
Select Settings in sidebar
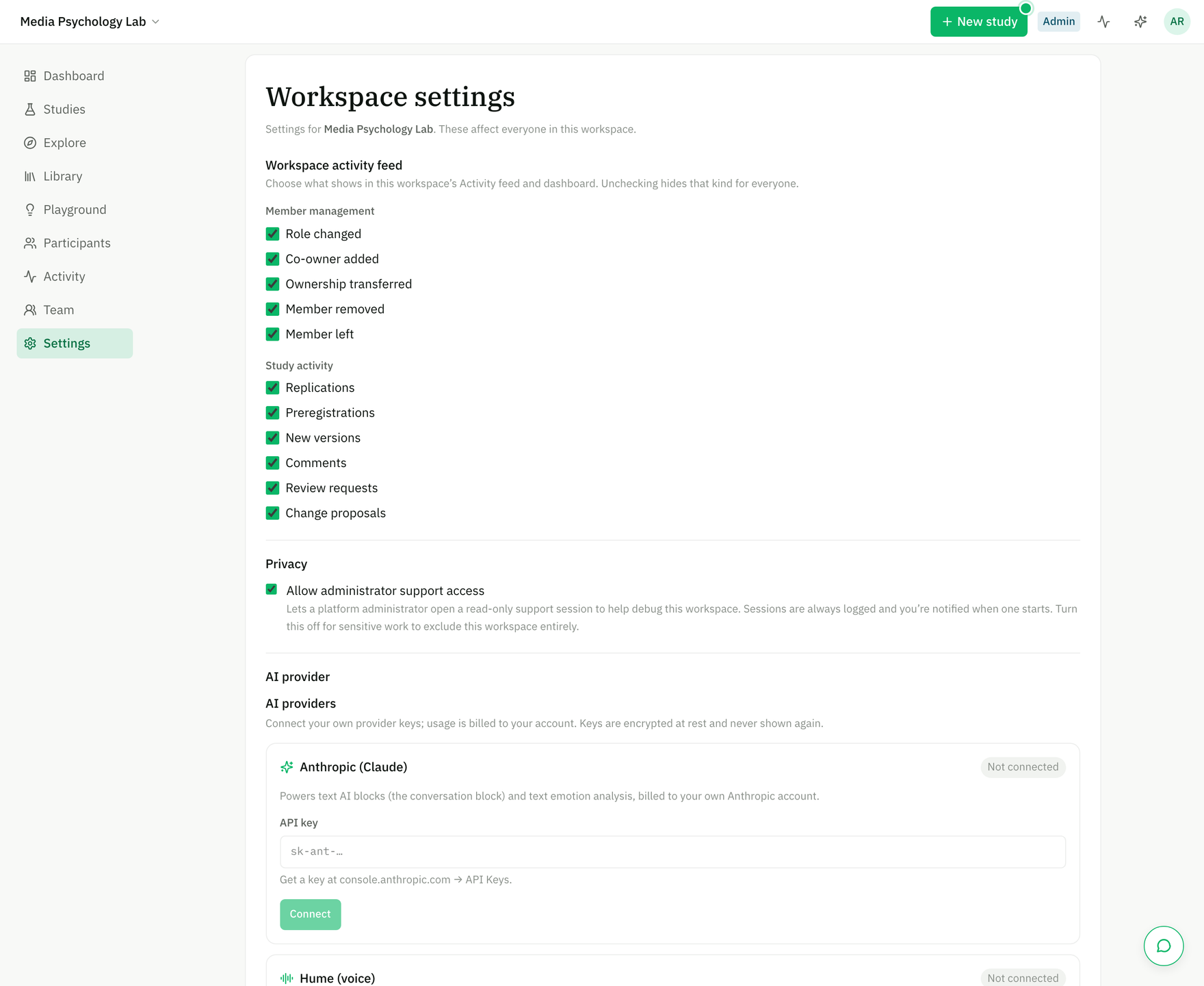click(x=75, y=343)
